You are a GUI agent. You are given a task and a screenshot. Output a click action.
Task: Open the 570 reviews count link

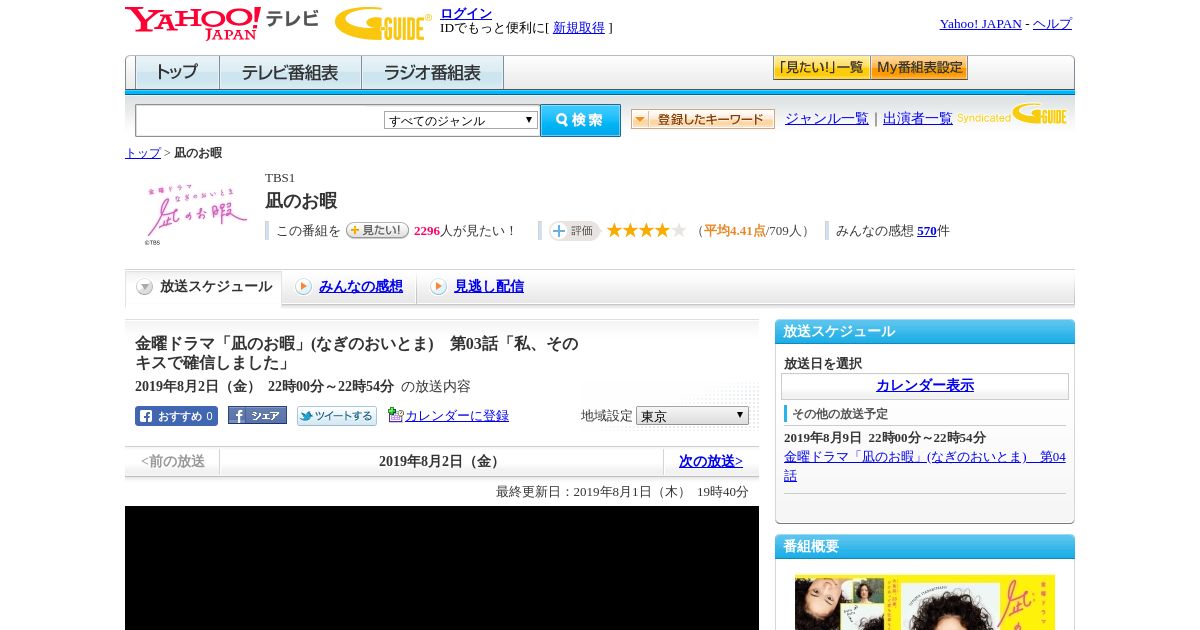pyautogui.click(x=927, y=231)
